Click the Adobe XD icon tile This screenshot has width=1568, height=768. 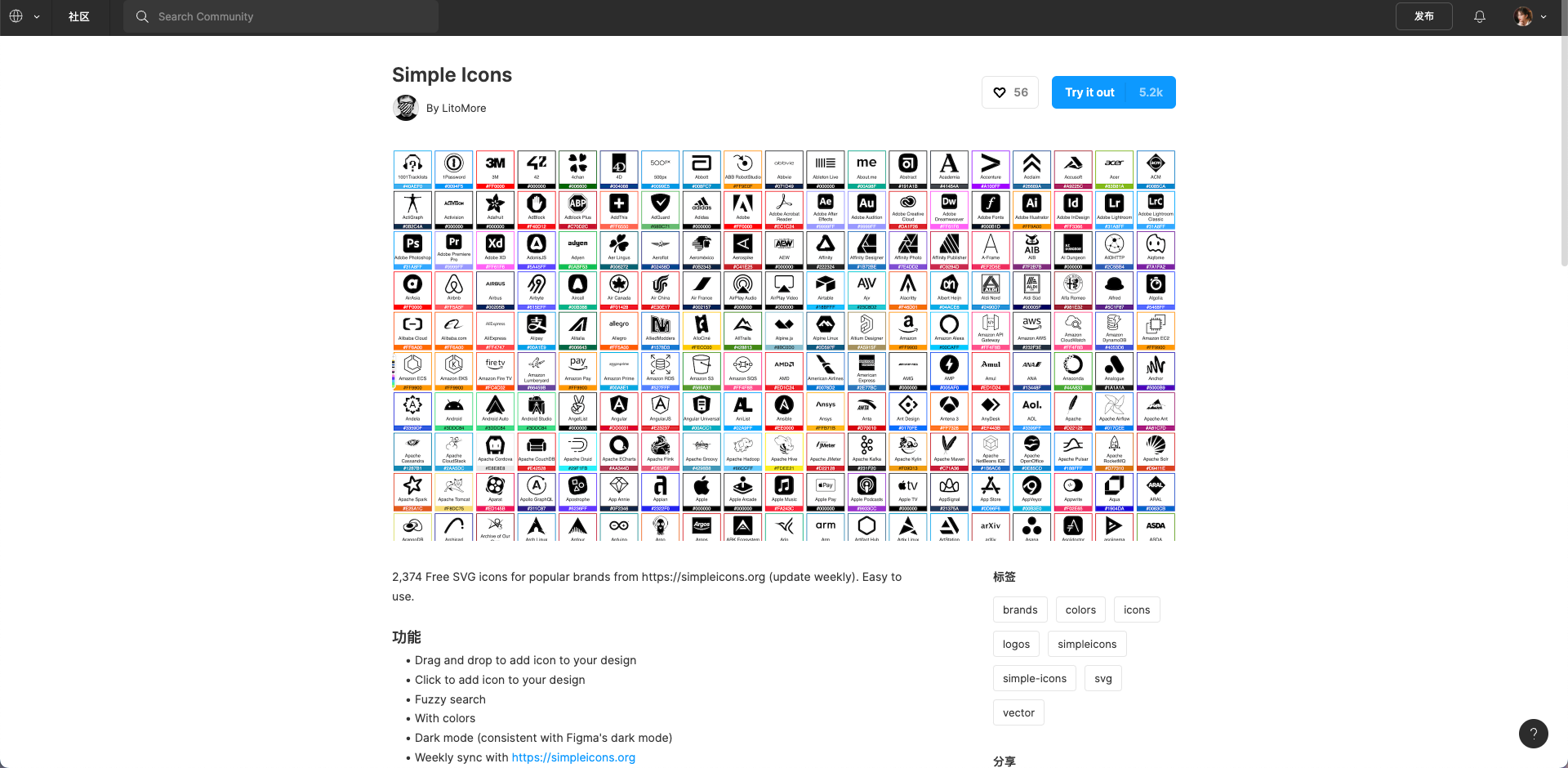click(x=496, y=251)
